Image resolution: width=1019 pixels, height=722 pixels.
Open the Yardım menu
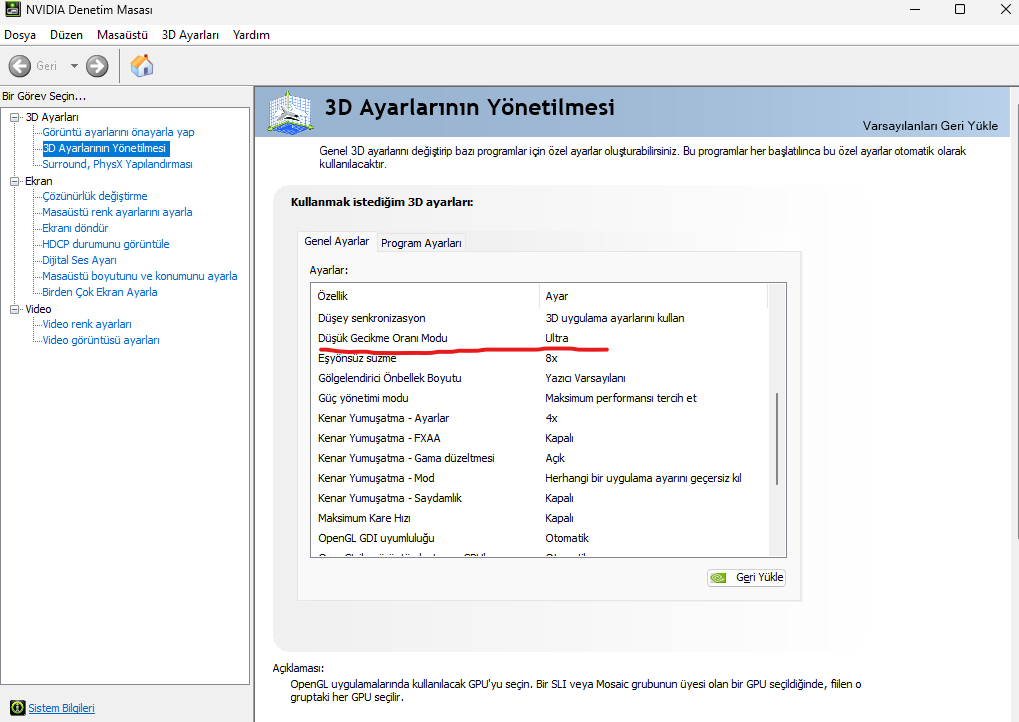pos(251,35)
